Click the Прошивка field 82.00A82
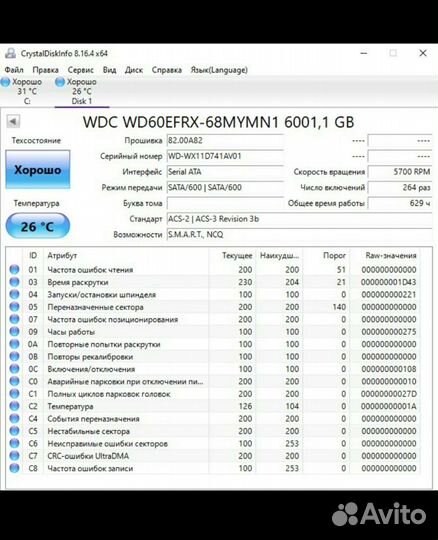 pos(225,141)
